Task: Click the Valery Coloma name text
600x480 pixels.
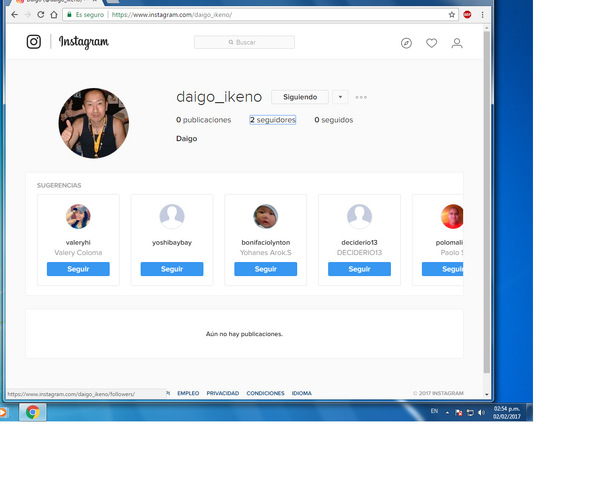Action: 78,253
